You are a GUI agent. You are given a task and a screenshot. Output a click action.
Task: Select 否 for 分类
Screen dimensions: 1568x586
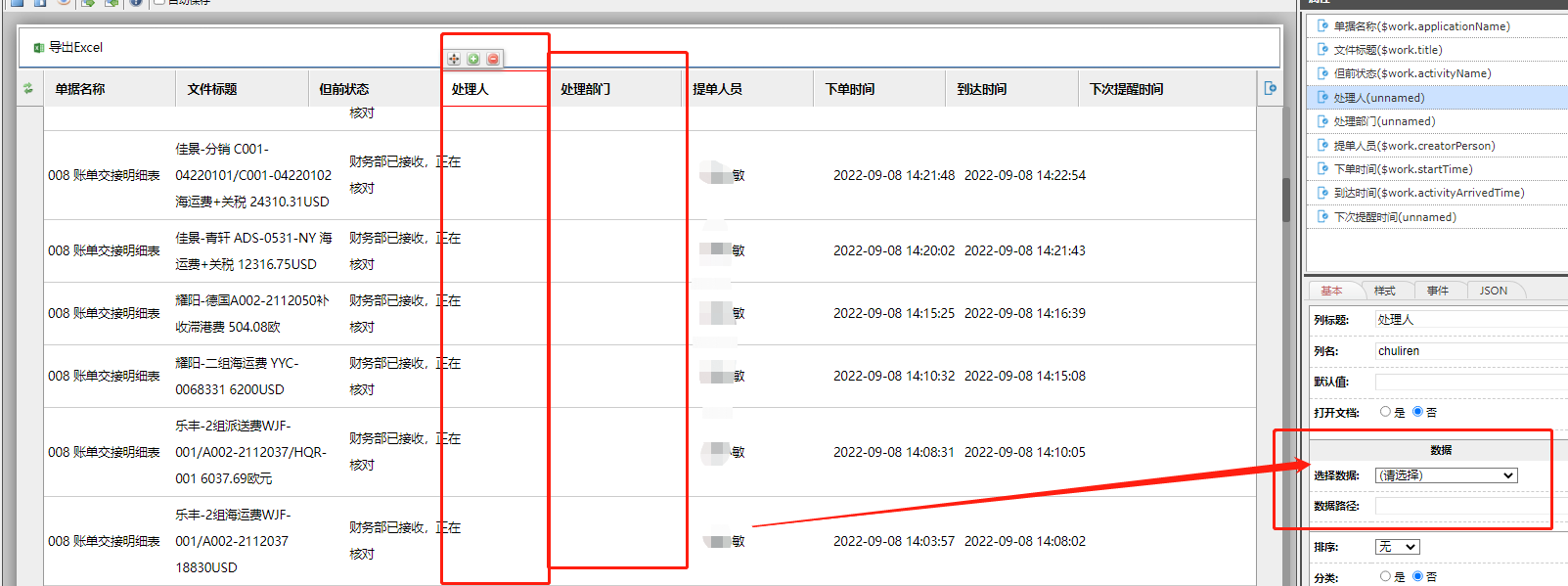1417,576
